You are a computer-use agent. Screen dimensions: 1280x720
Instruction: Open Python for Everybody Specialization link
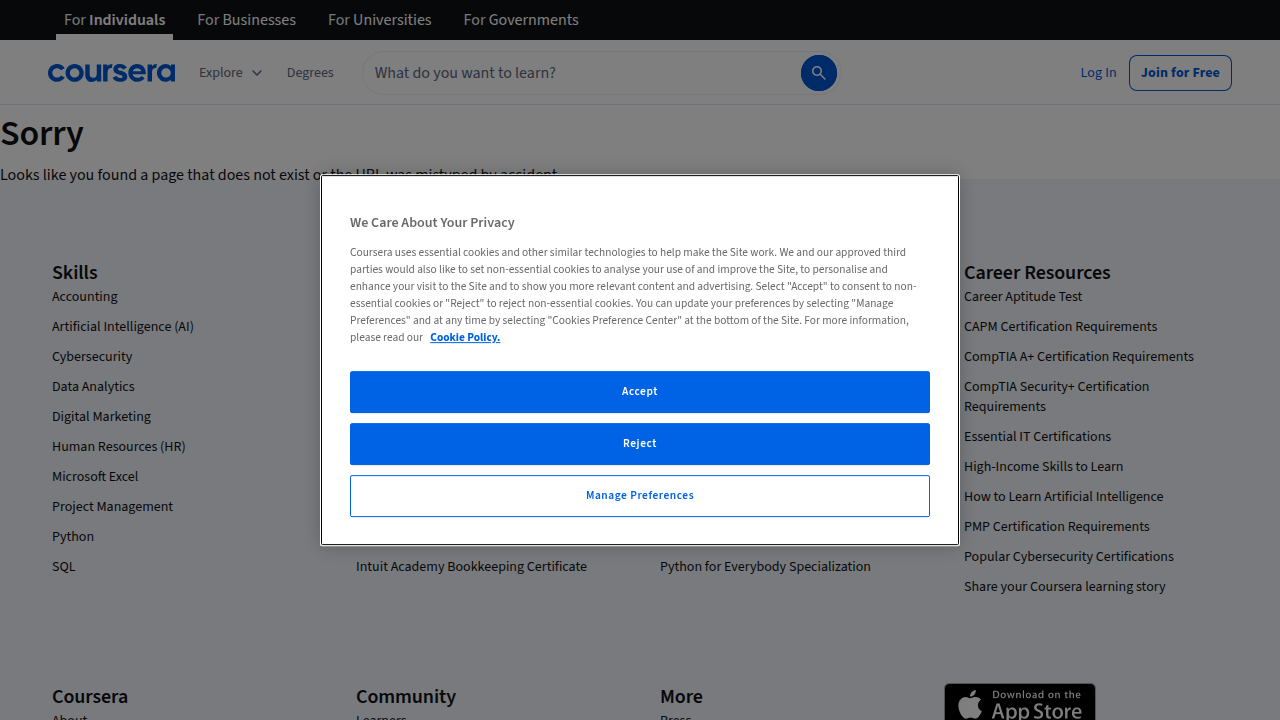[x=765, y=567]
